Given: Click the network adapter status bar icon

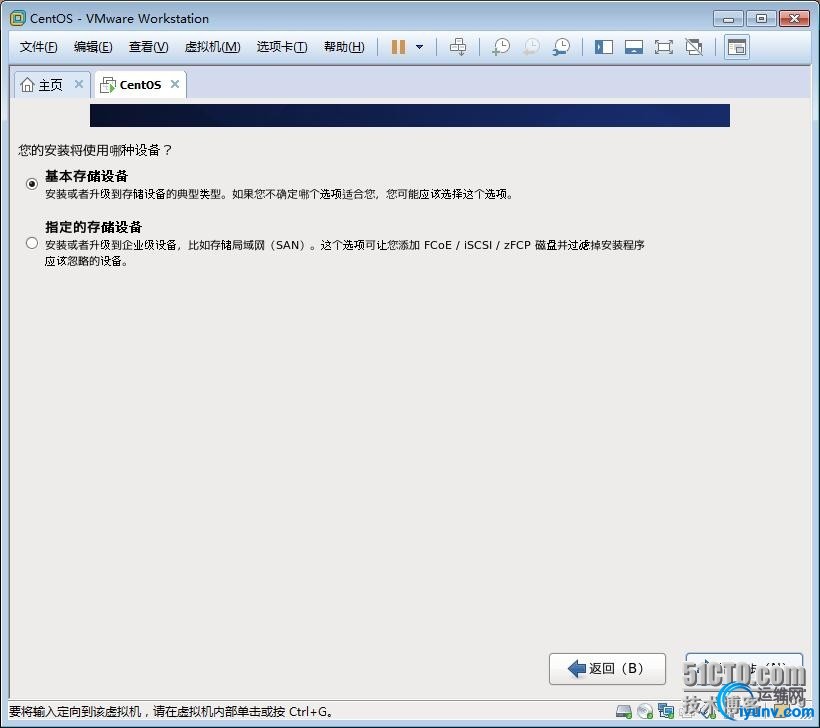Looking at the screenshot, I should pos(666,711).
